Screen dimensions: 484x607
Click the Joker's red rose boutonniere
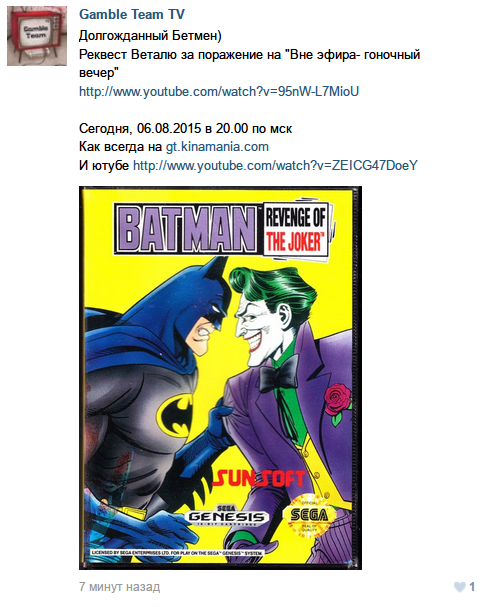[336, 402]
